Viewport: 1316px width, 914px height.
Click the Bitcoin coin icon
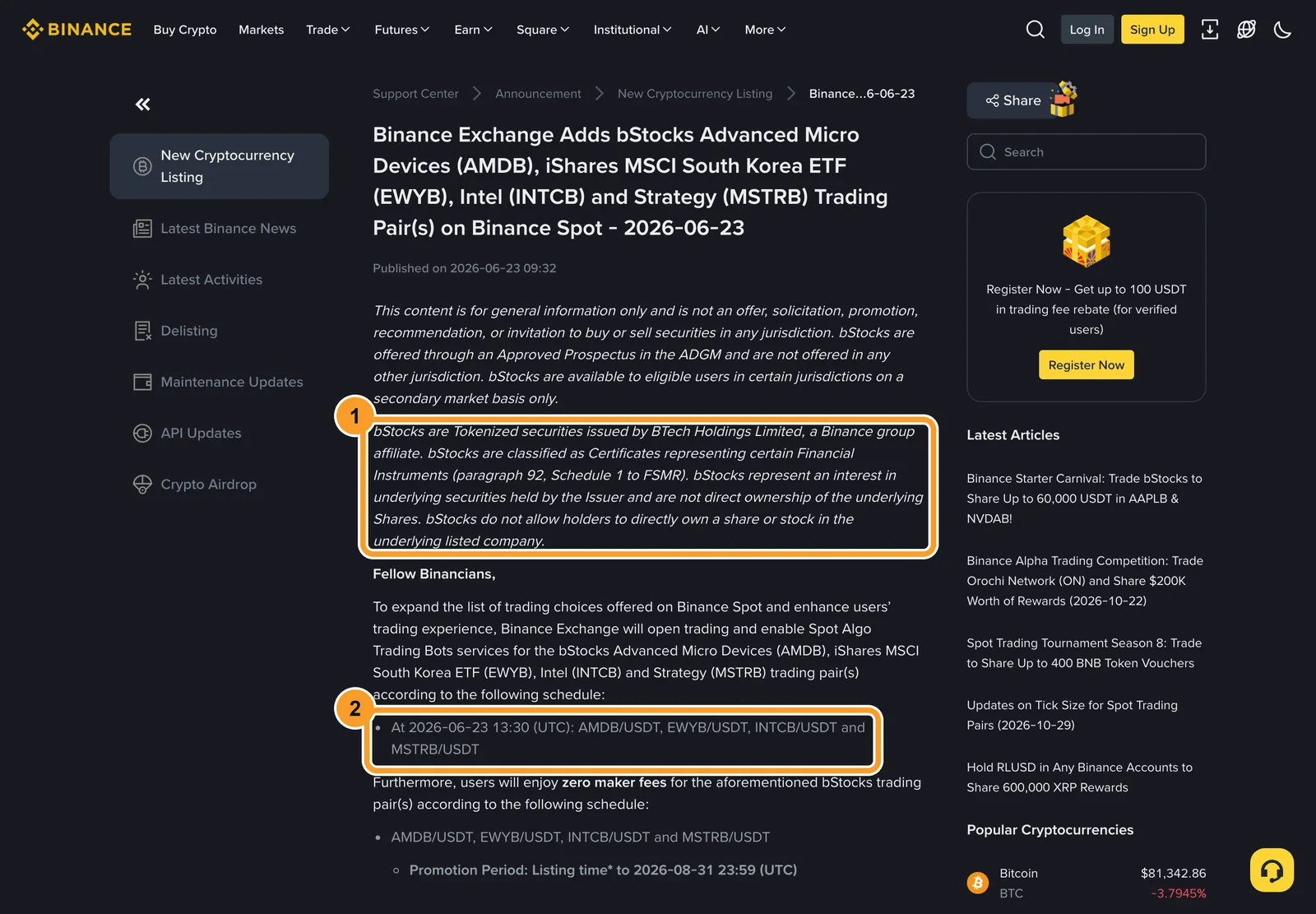click(978, 883)
